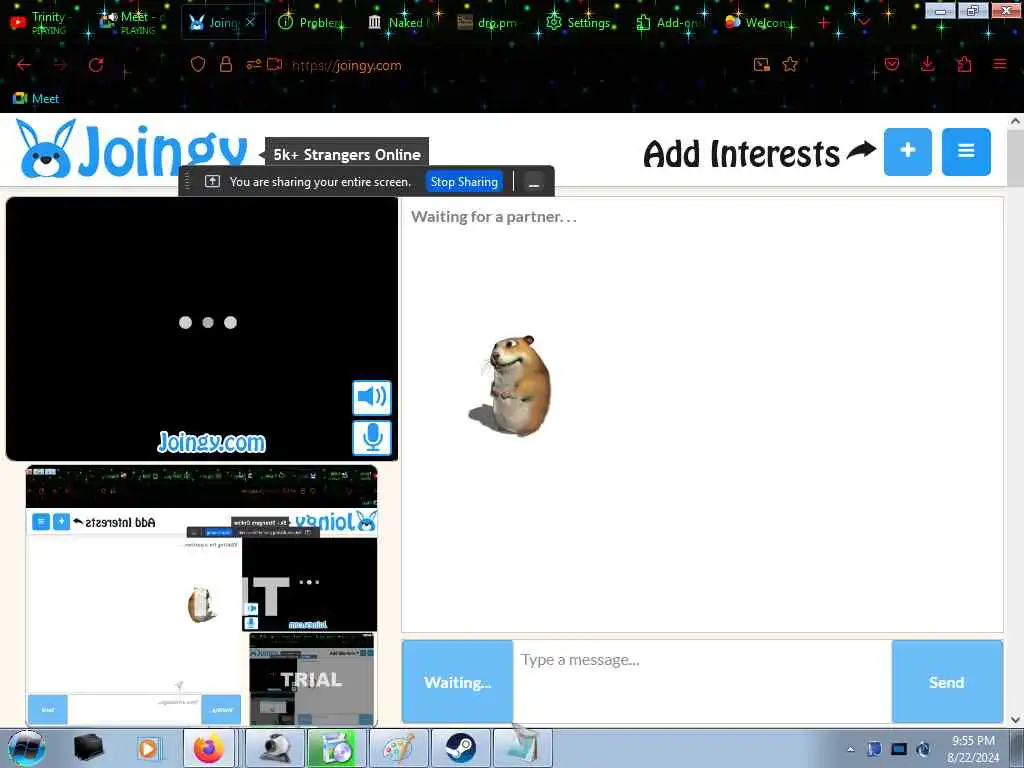The width and height of the screenshot is (1024, 768).
Task: Go back with the back arrow
Action: [x=24, y=65]
